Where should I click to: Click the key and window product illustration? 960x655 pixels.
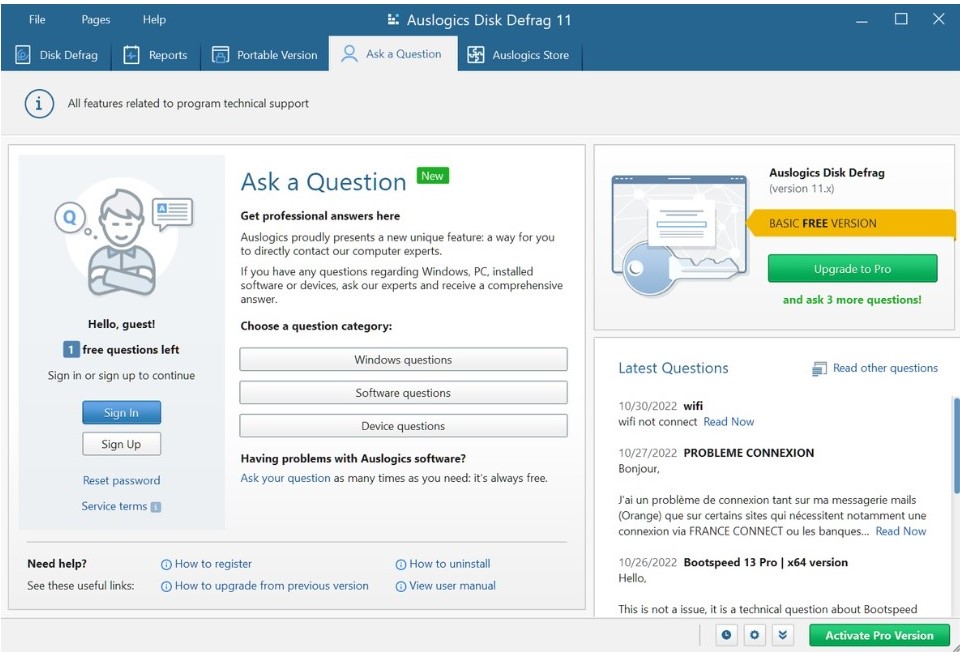point(680,236)
